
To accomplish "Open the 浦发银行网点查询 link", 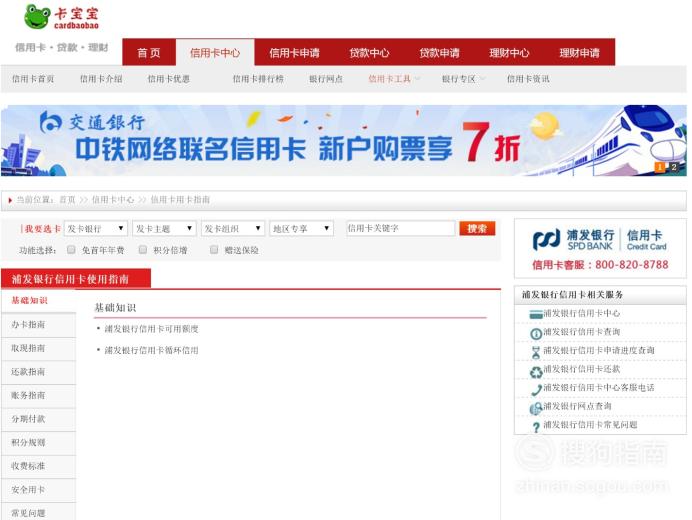I will [577, 406].
